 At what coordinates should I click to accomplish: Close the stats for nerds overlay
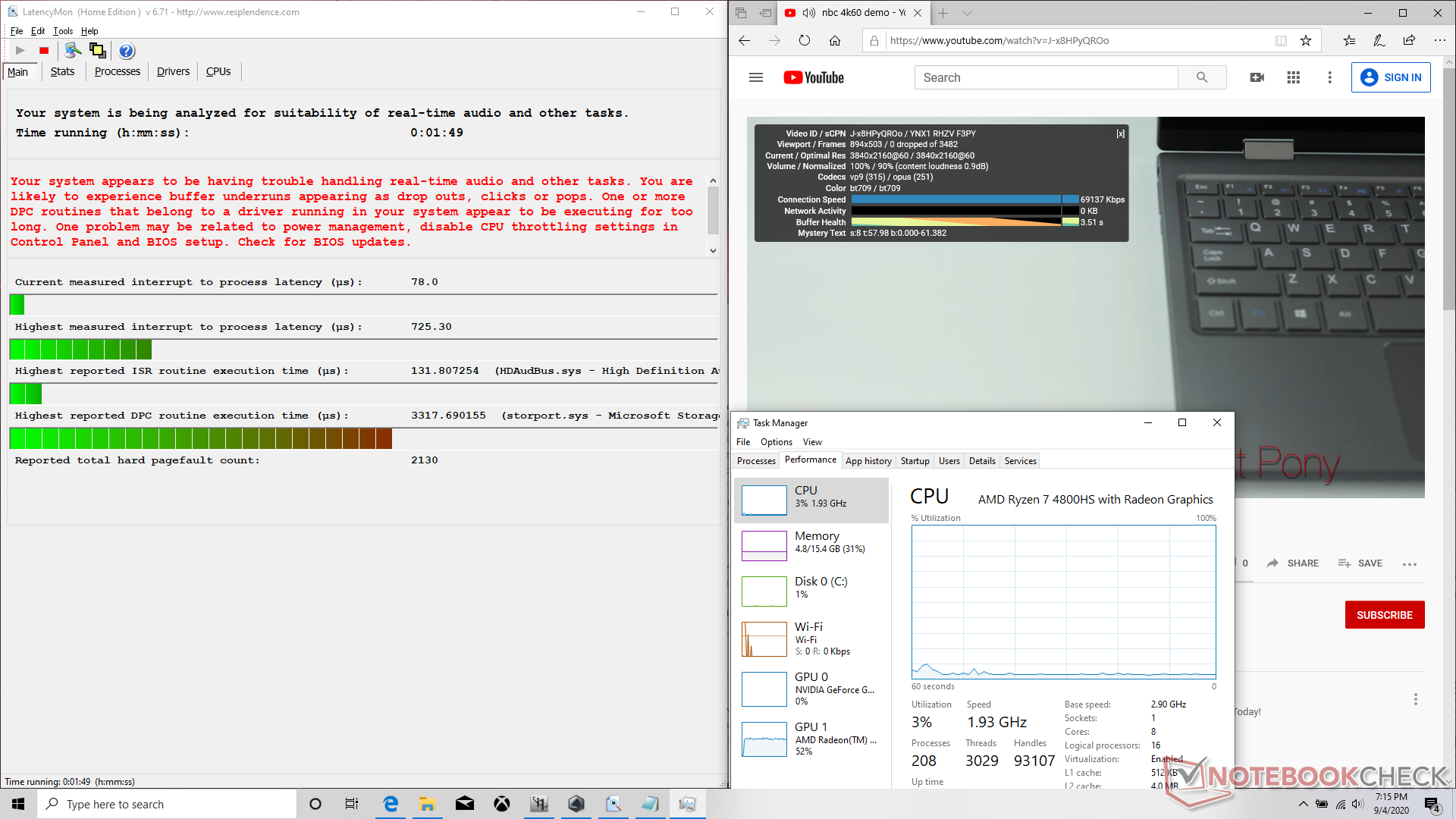[x=1120, y=133]
